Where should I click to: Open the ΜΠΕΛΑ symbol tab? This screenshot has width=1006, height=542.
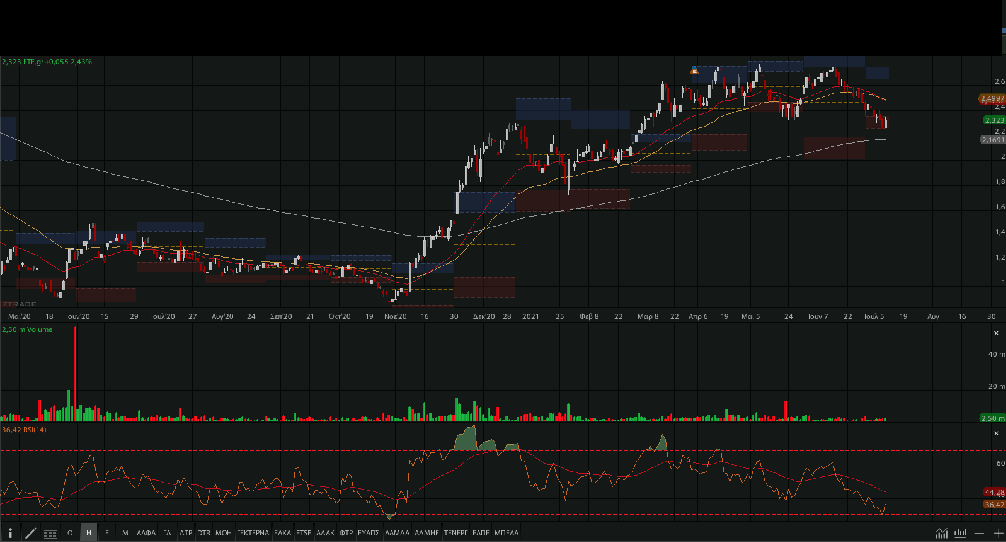coord(506,533)
